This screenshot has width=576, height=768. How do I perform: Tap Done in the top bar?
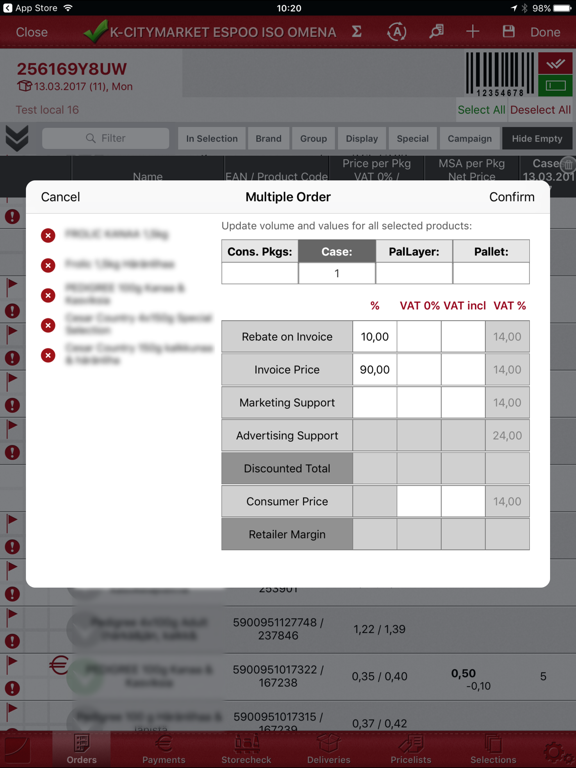pyautogui.click(x=545, y=32)
